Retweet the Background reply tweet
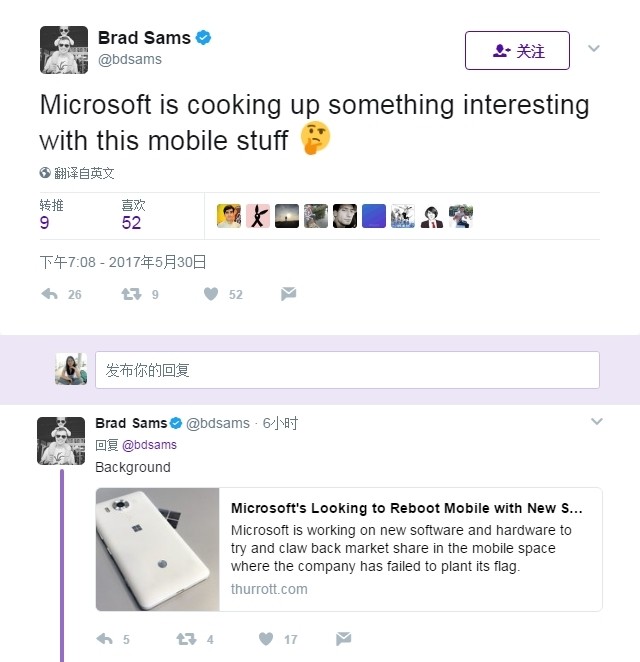 coord(186,638)
